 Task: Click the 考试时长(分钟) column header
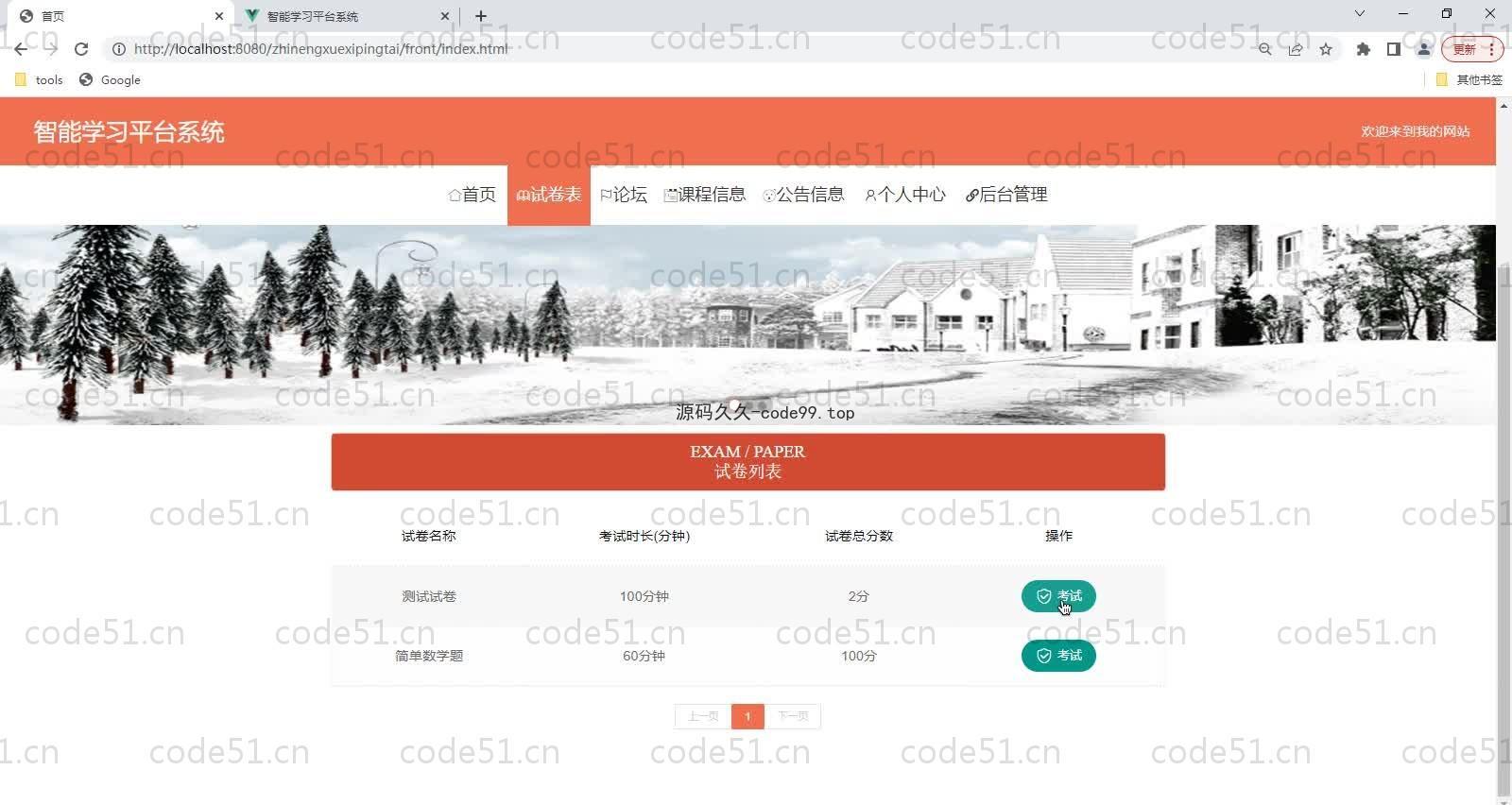click(x=644, y=536)
